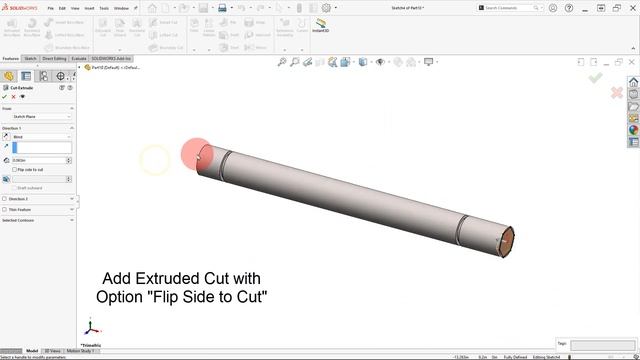Open the Help question mark icon
Viewport: 640px width, 360px height.
pyautogui.click(x=569, y=8)
